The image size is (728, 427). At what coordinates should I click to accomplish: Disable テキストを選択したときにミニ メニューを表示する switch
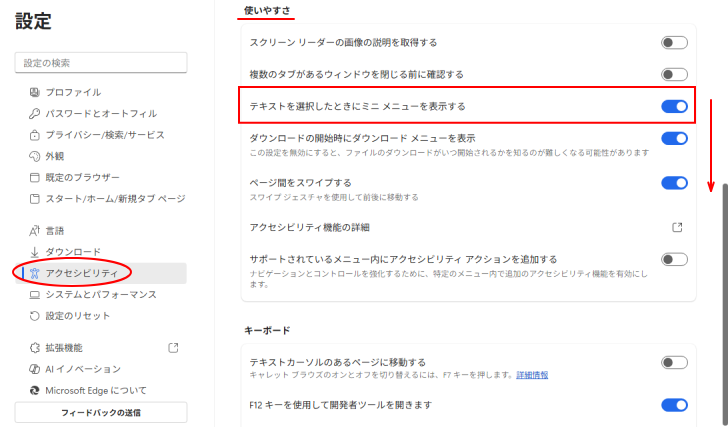[x=674, y=106]
